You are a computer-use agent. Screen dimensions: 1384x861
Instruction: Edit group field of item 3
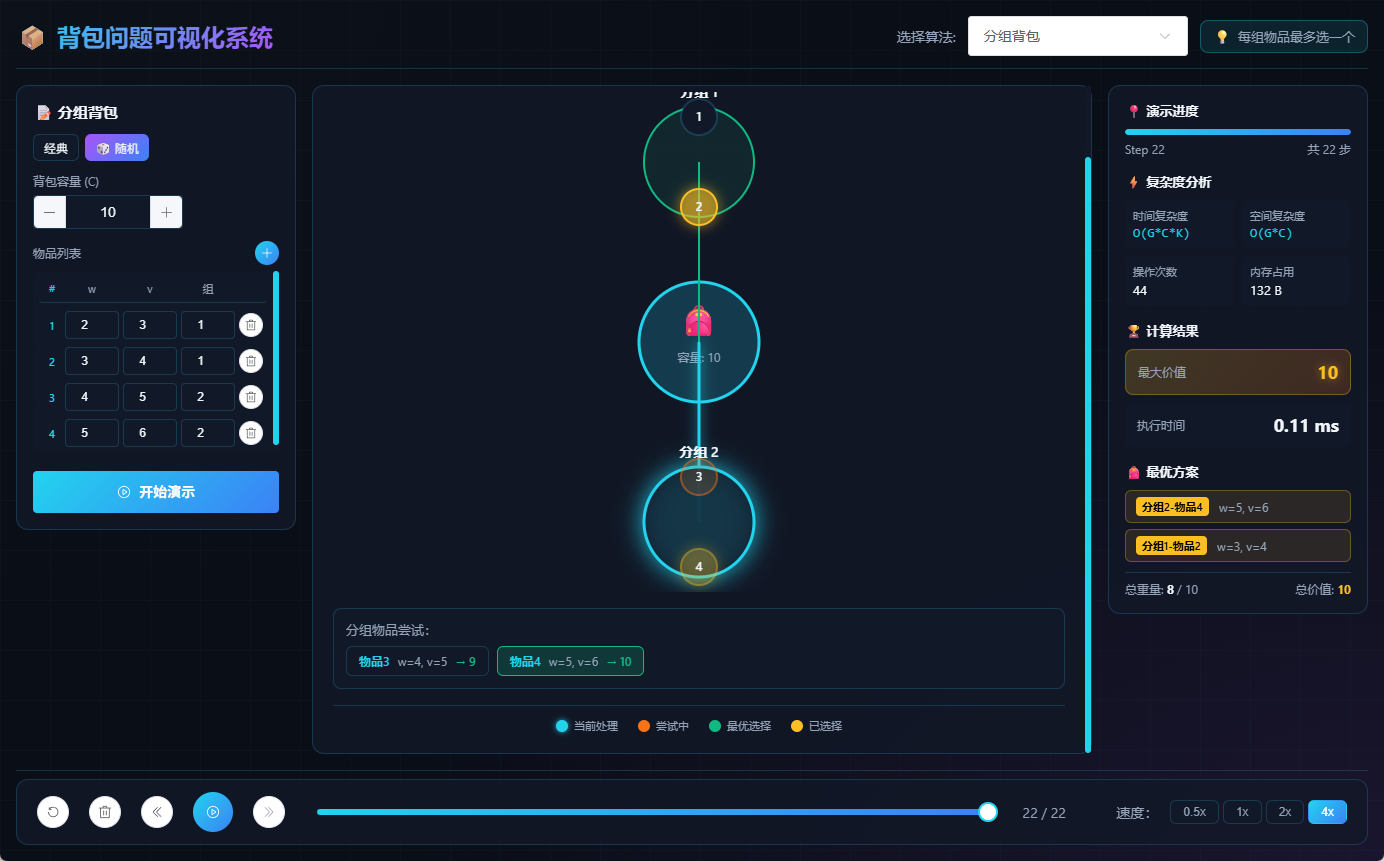tap(208, 397)
